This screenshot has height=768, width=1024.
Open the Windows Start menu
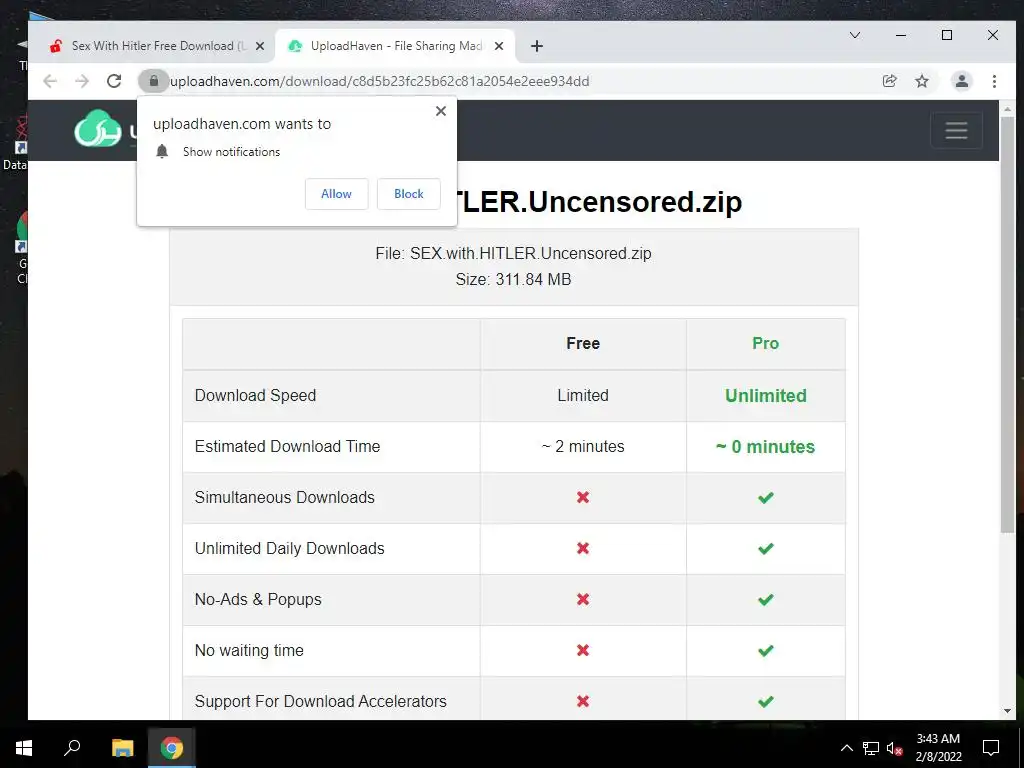[24, 748]
